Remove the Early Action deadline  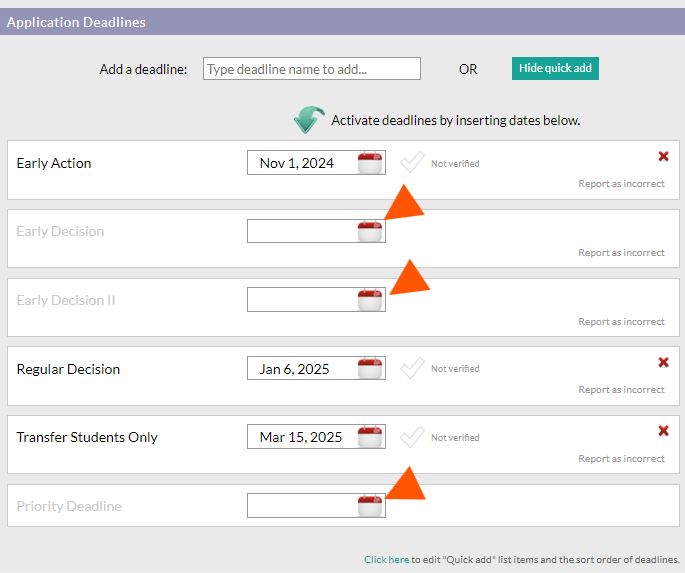663,156
